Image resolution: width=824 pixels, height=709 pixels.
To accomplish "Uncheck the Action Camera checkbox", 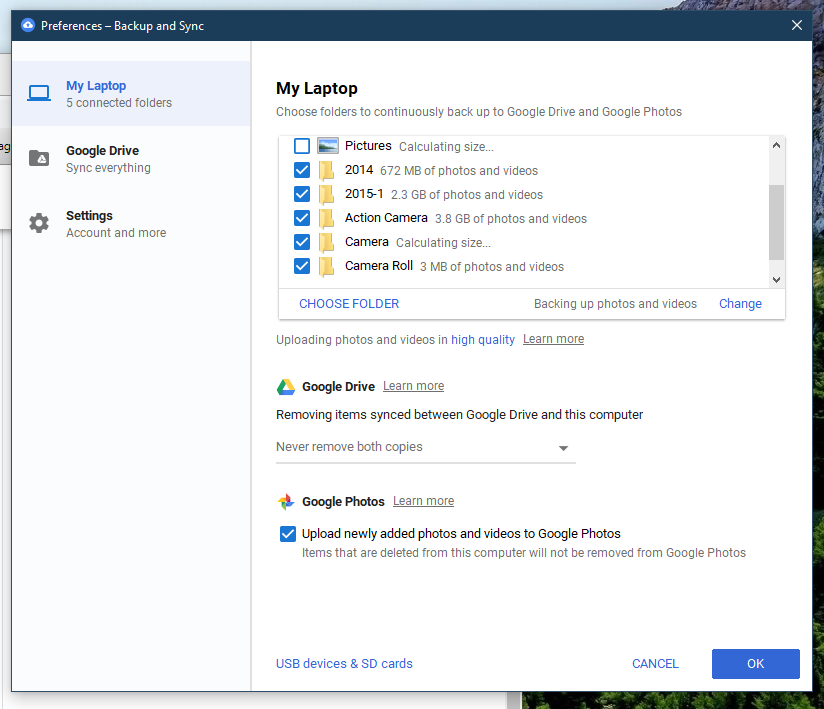I will (302, 218).
